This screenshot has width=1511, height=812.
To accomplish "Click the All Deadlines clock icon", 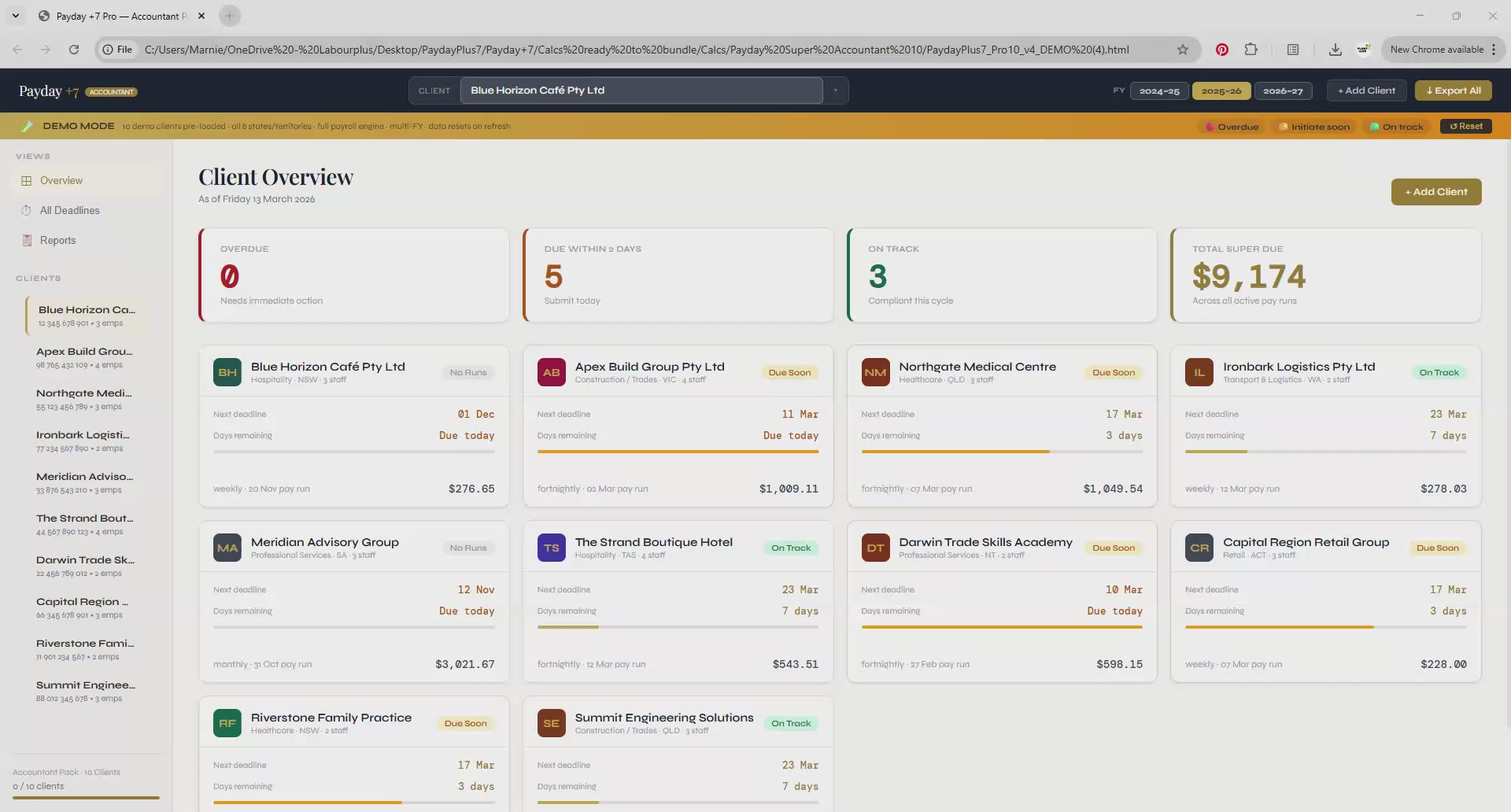I will pos(27,211).
